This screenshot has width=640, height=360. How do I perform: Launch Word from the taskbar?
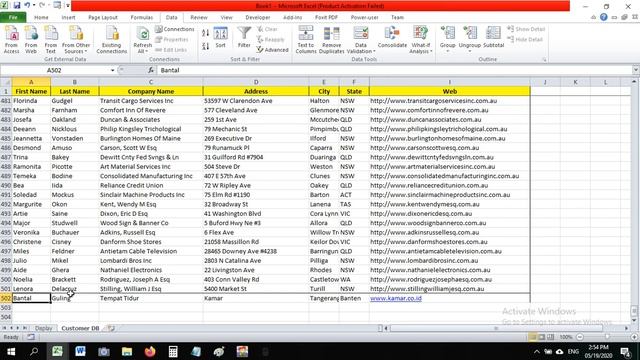80,351
